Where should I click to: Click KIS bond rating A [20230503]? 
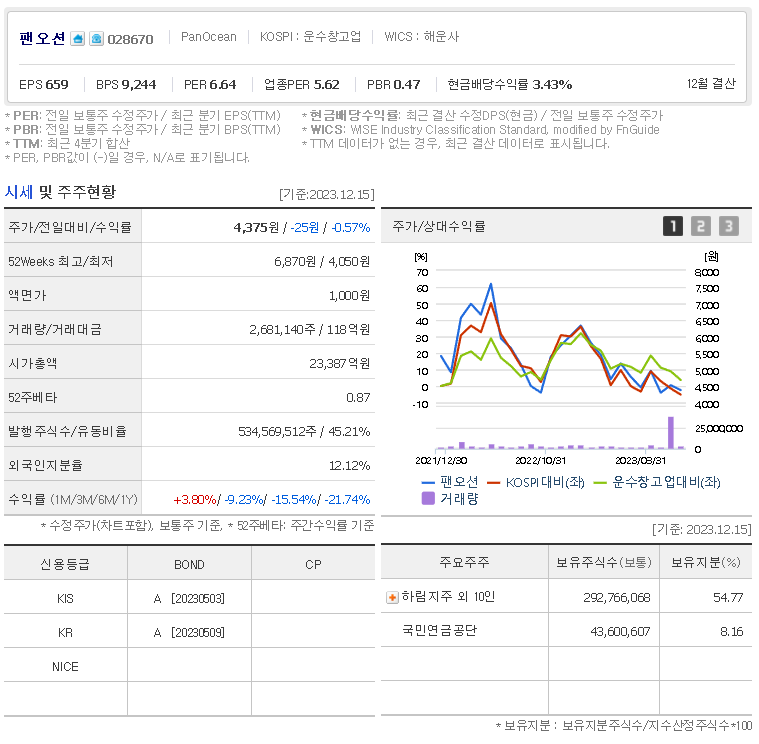(189, 598)
